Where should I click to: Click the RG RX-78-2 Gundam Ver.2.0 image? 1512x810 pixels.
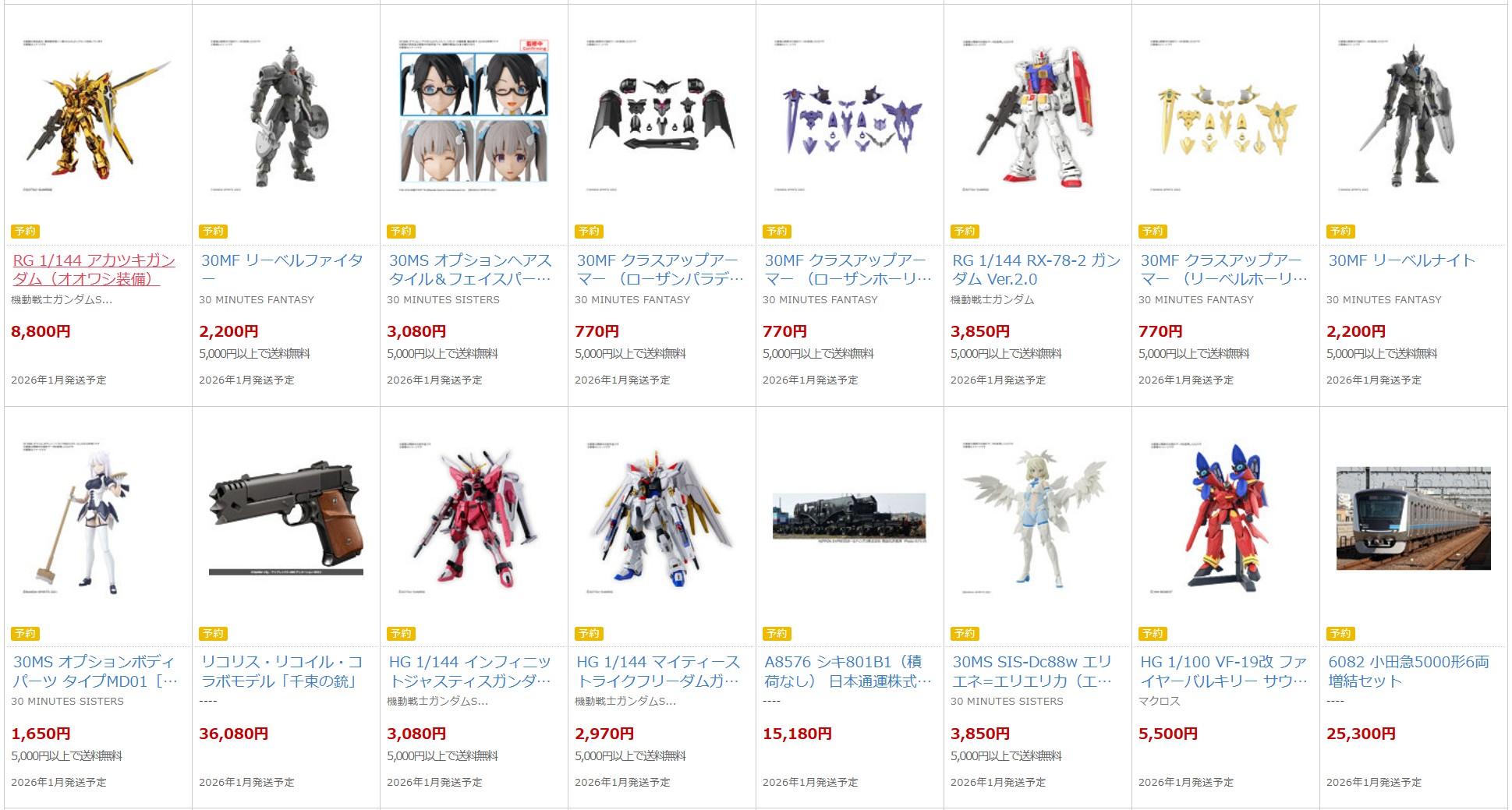1037,117
